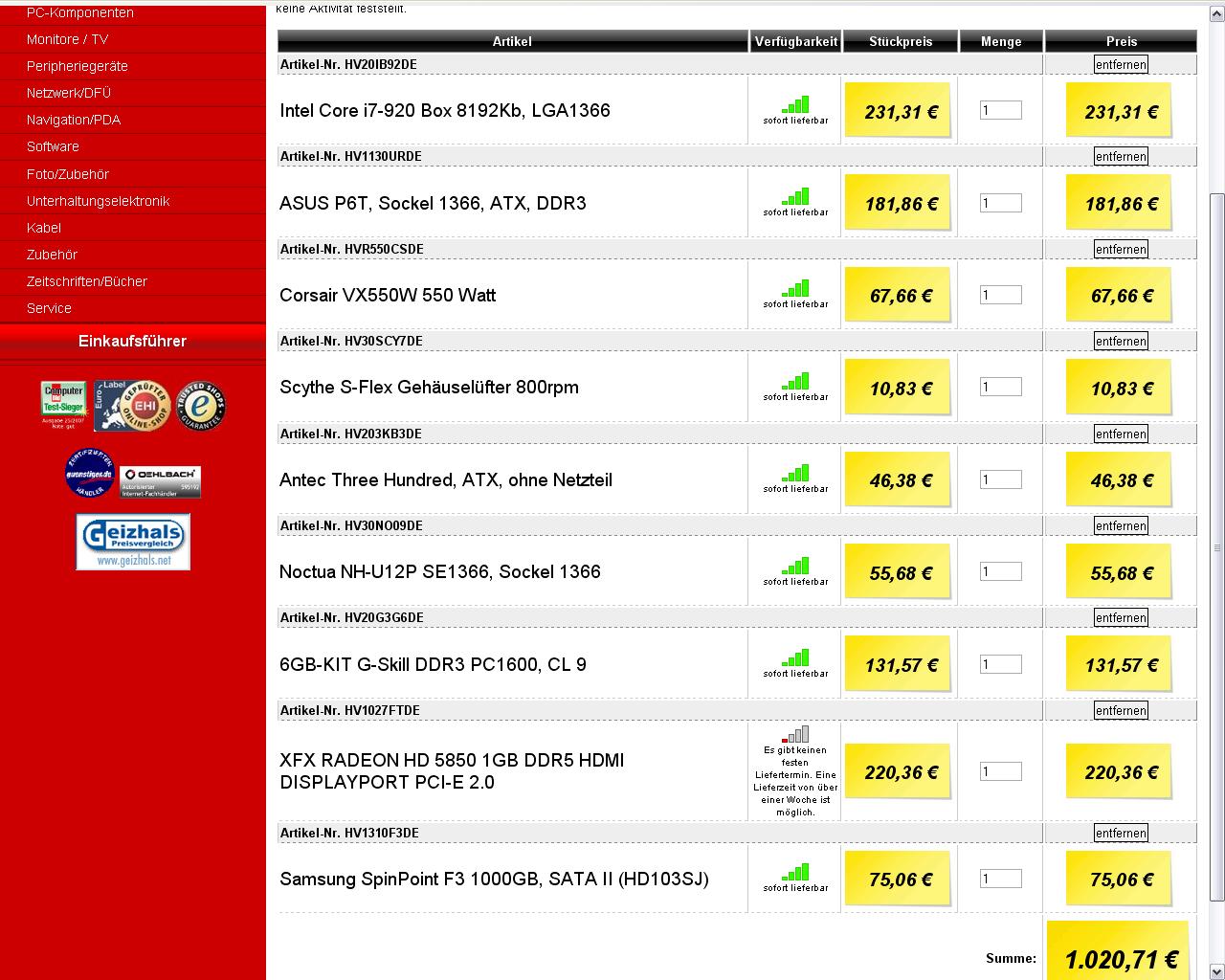This screenshot has width=1225, height=980.
Task: Click availability bars for Intel Core i7-920
Action: [795, 104]
